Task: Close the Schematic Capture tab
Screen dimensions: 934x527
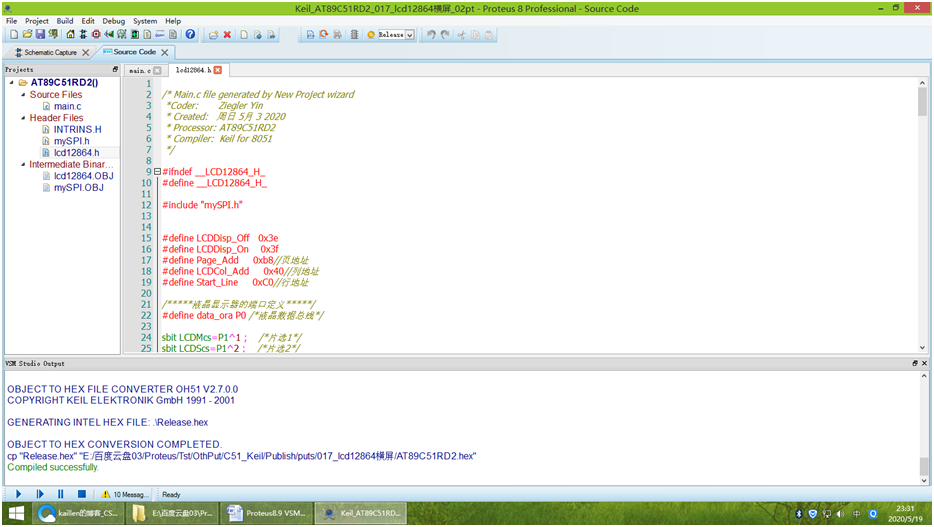Action: tap(86, 52)
